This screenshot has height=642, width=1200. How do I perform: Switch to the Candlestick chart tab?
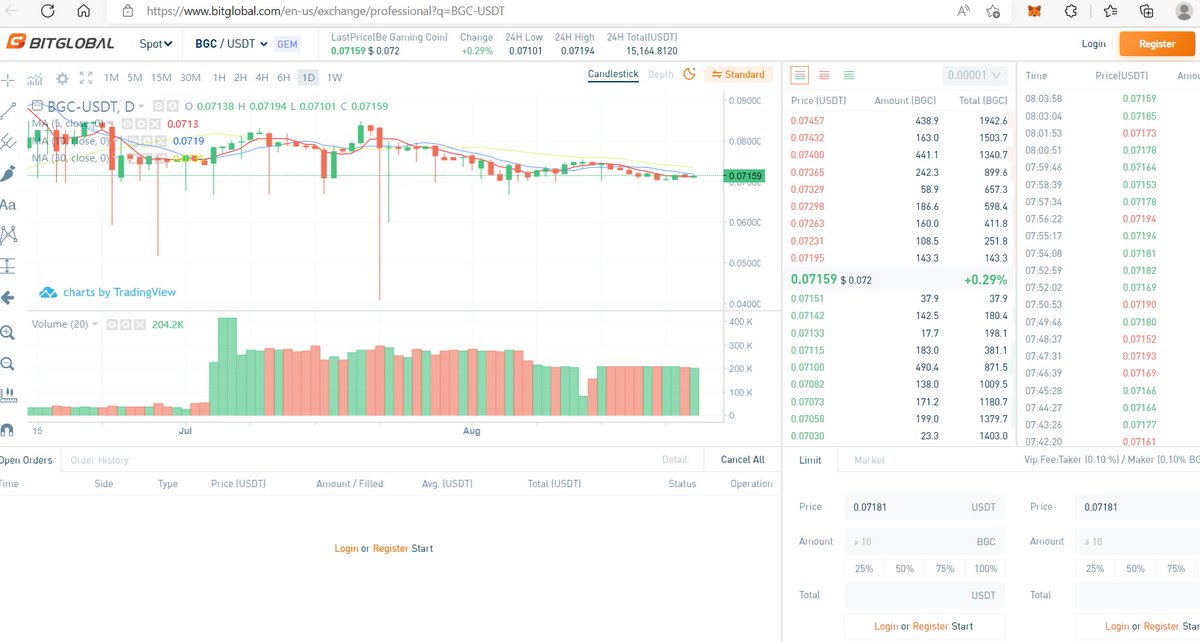[613, 74]
